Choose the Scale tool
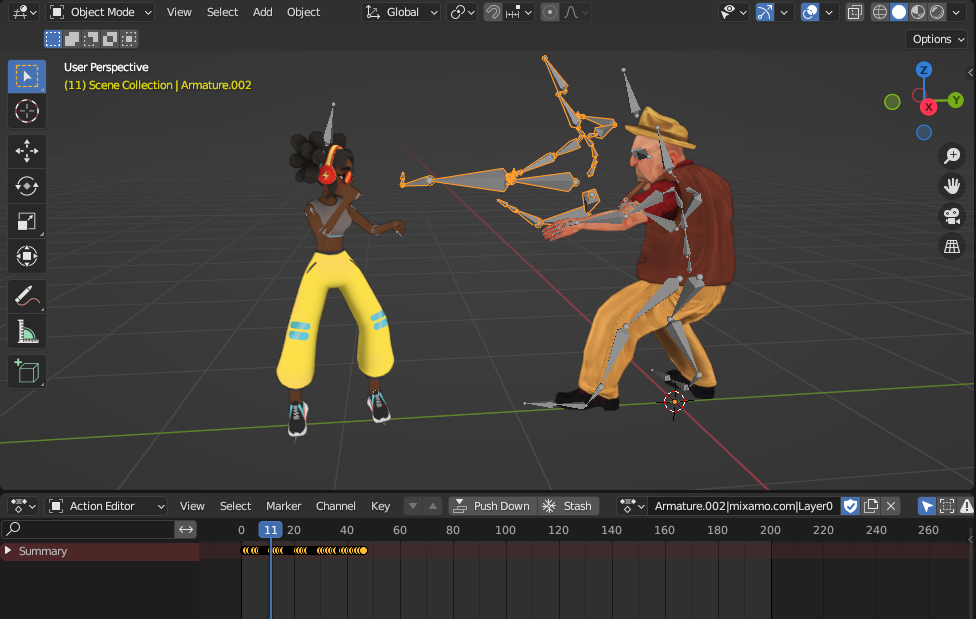The height and width of the screenshot is (619, 976). (x=27, y=221)
